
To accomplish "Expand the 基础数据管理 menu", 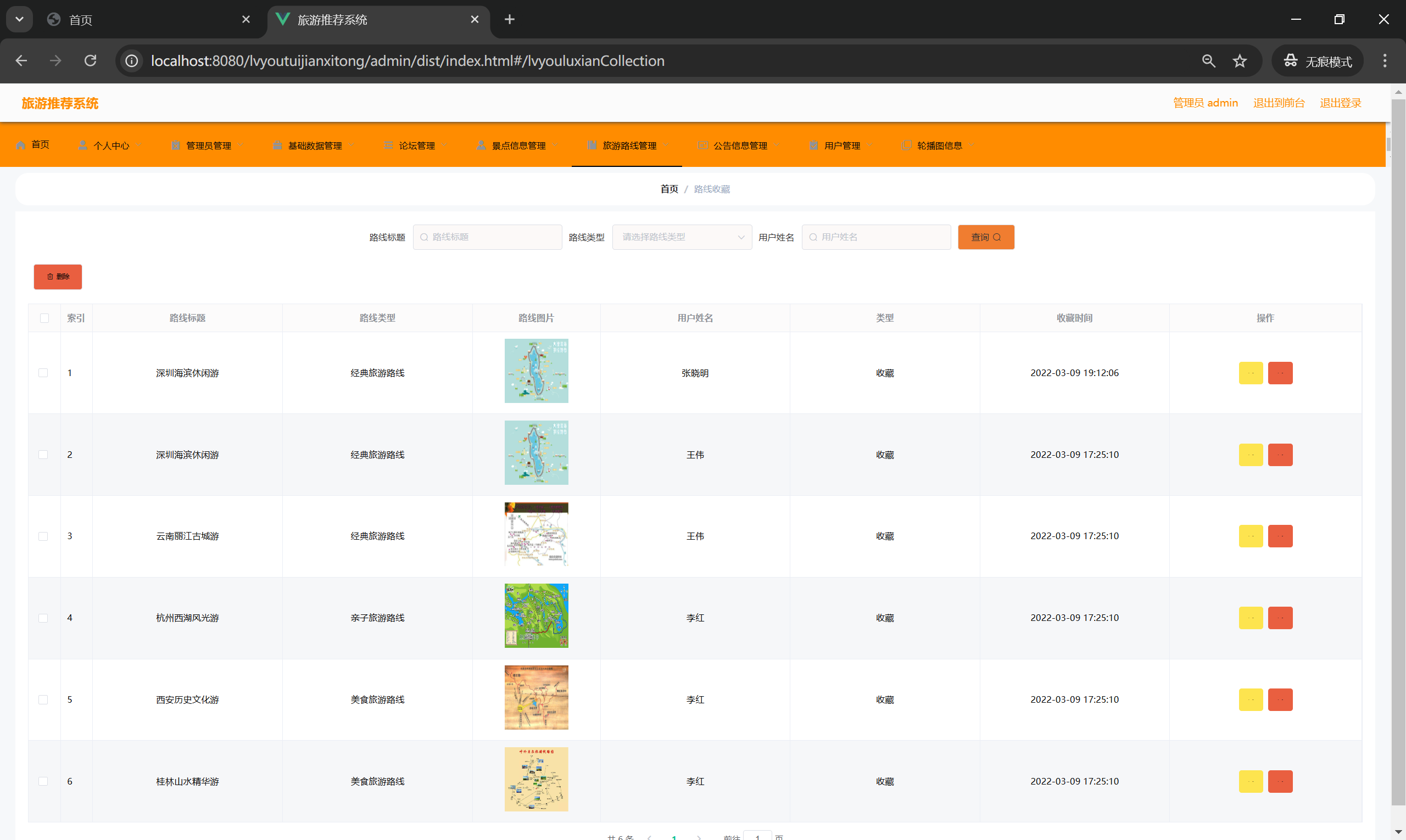I will pyautogui.click(x=314, y=145).
